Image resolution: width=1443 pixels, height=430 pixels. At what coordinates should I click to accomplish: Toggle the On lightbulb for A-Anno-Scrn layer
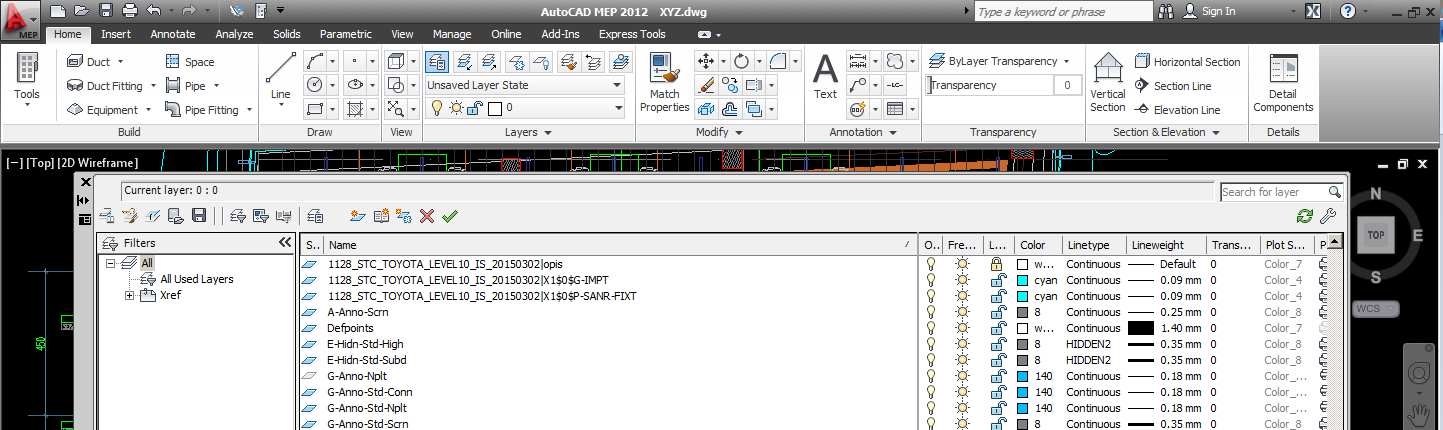[x=931, y=312]
